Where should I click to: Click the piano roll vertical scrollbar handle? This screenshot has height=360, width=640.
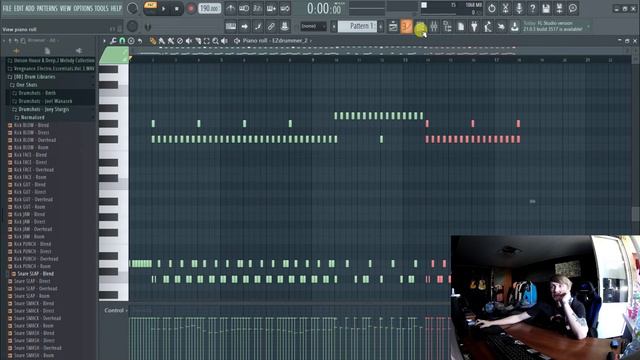pyautogui.click(x=635, y=214)
